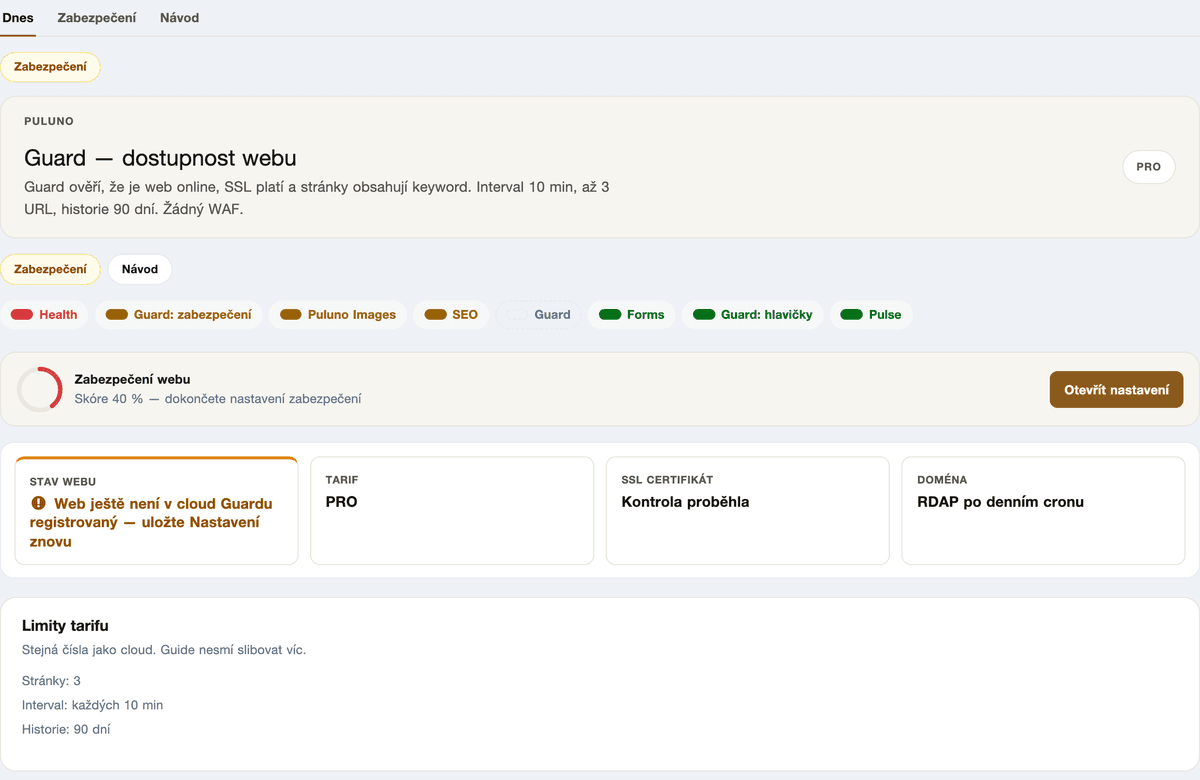Open the red Health status pill
This screenshot has height=780, width=1200.
click(x=44, y=315)
